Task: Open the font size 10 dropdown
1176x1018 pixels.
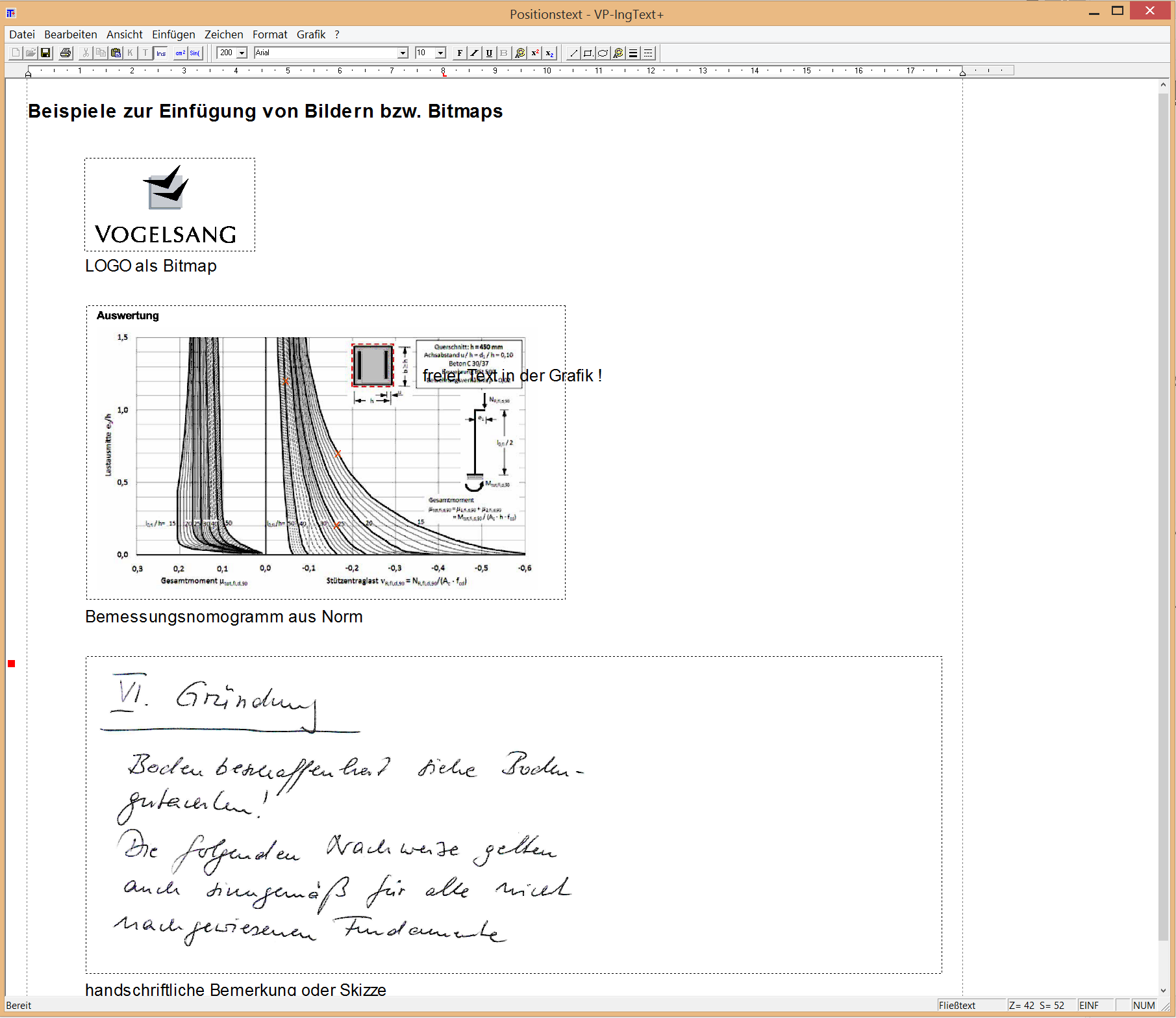Action: coord(440,53)
